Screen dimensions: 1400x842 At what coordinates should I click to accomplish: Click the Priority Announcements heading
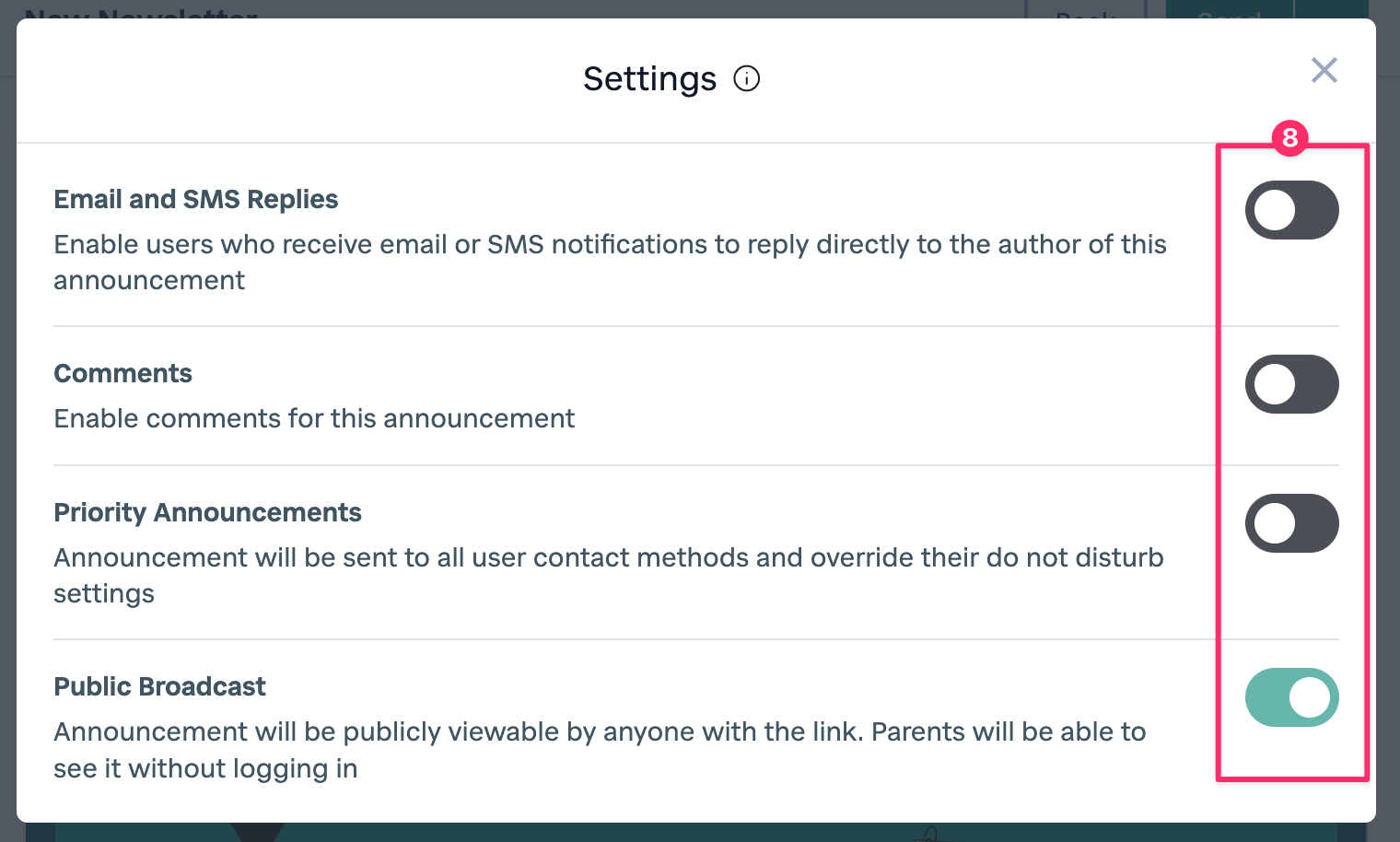(x=207, y=512)
